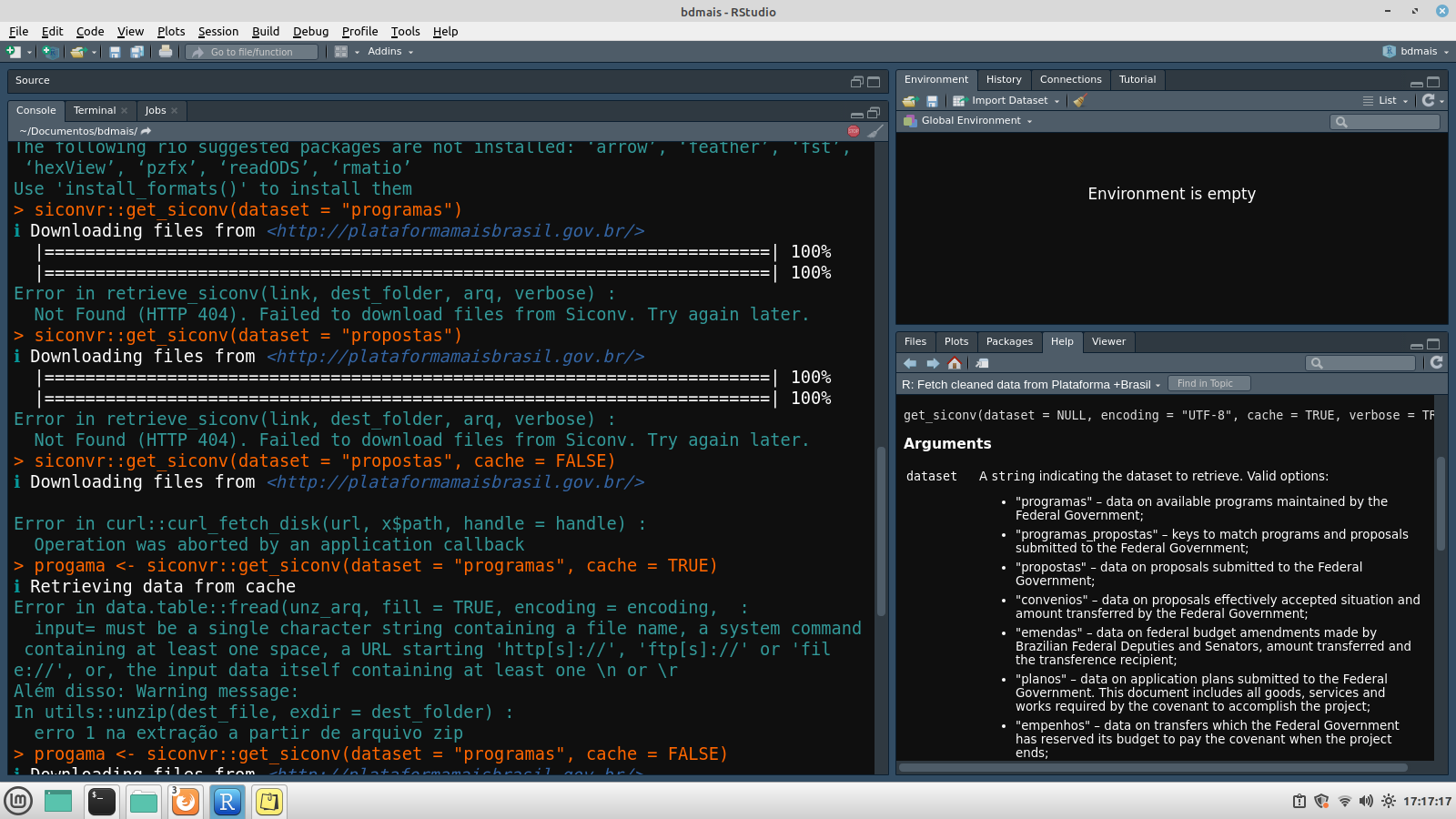Save workspace in Environment pane
Viewport: 1456px width, 819px height.
click(932, 101)
